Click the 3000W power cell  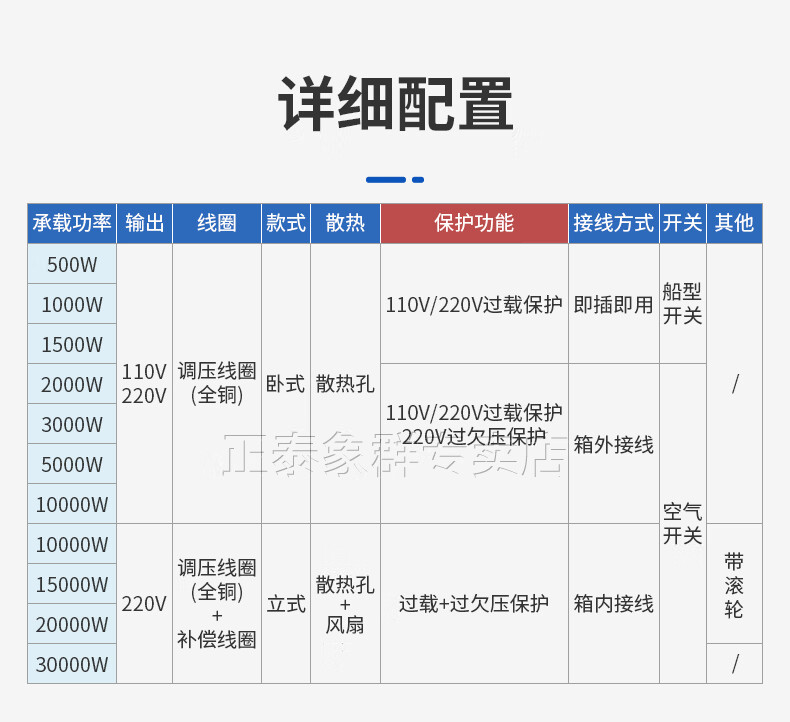coord(72,425)
